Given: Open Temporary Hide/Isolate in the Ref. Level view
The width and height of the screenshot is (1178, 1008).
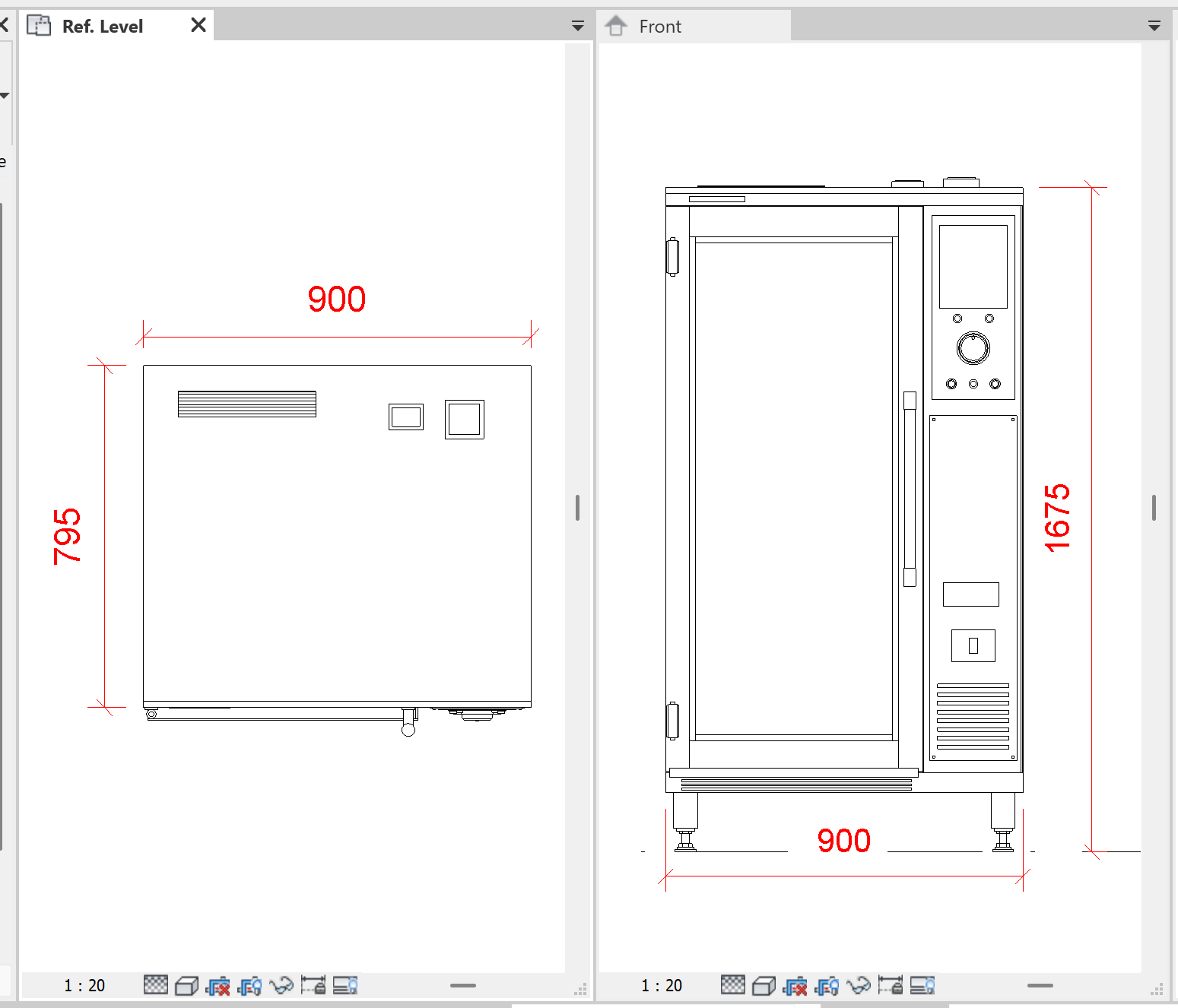Looking at the screenshot, I should click(281, 986).
